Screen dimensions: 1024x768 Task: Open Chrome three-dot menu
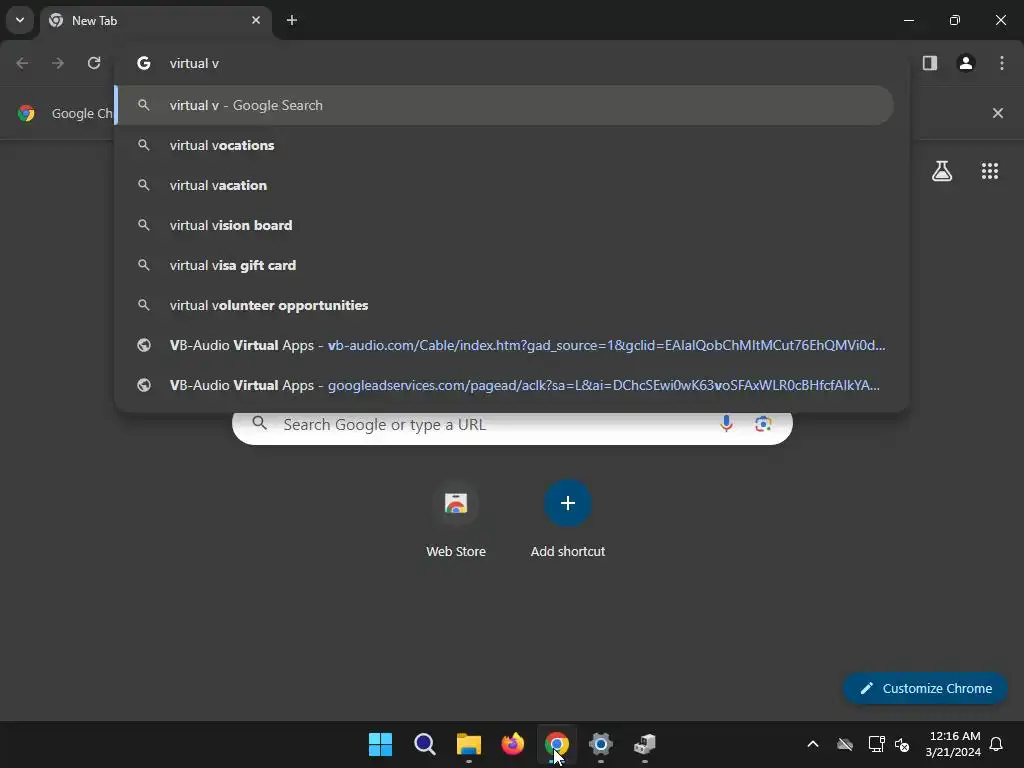(x=1002, y=63)
